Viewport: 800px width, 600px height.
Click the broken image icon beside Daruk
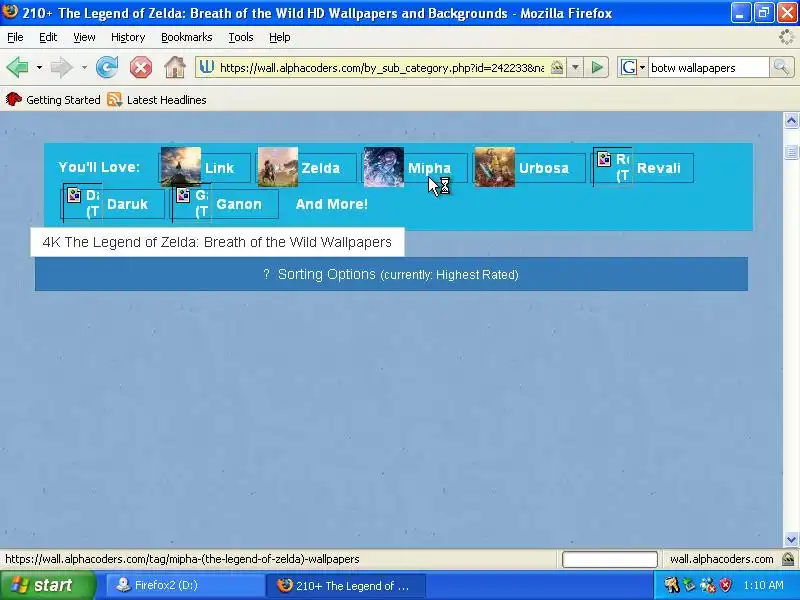click(74, 195)
